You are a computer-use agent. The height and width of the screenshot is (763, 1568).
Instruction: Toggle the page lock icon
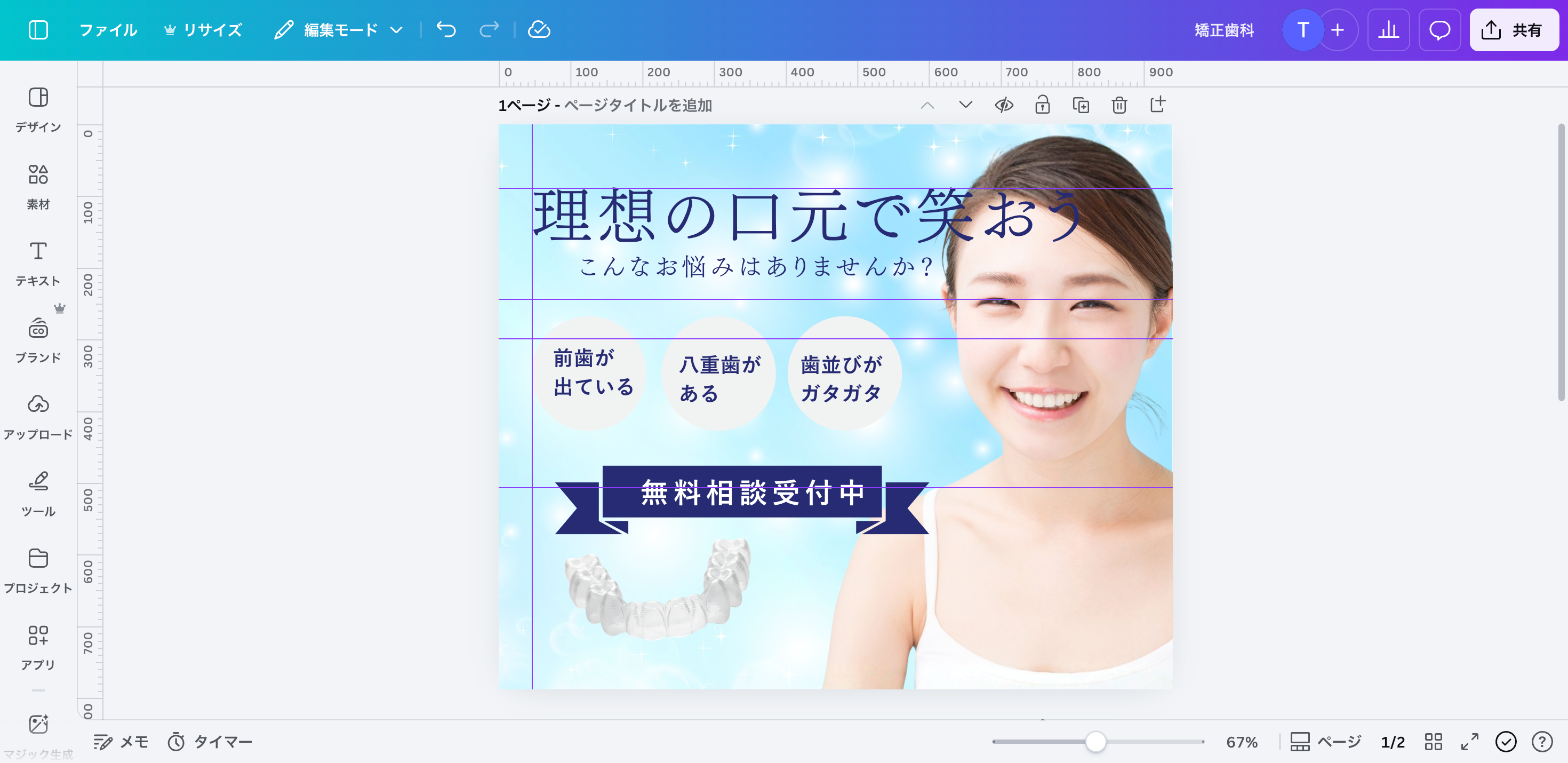(x=1042, y=105)
